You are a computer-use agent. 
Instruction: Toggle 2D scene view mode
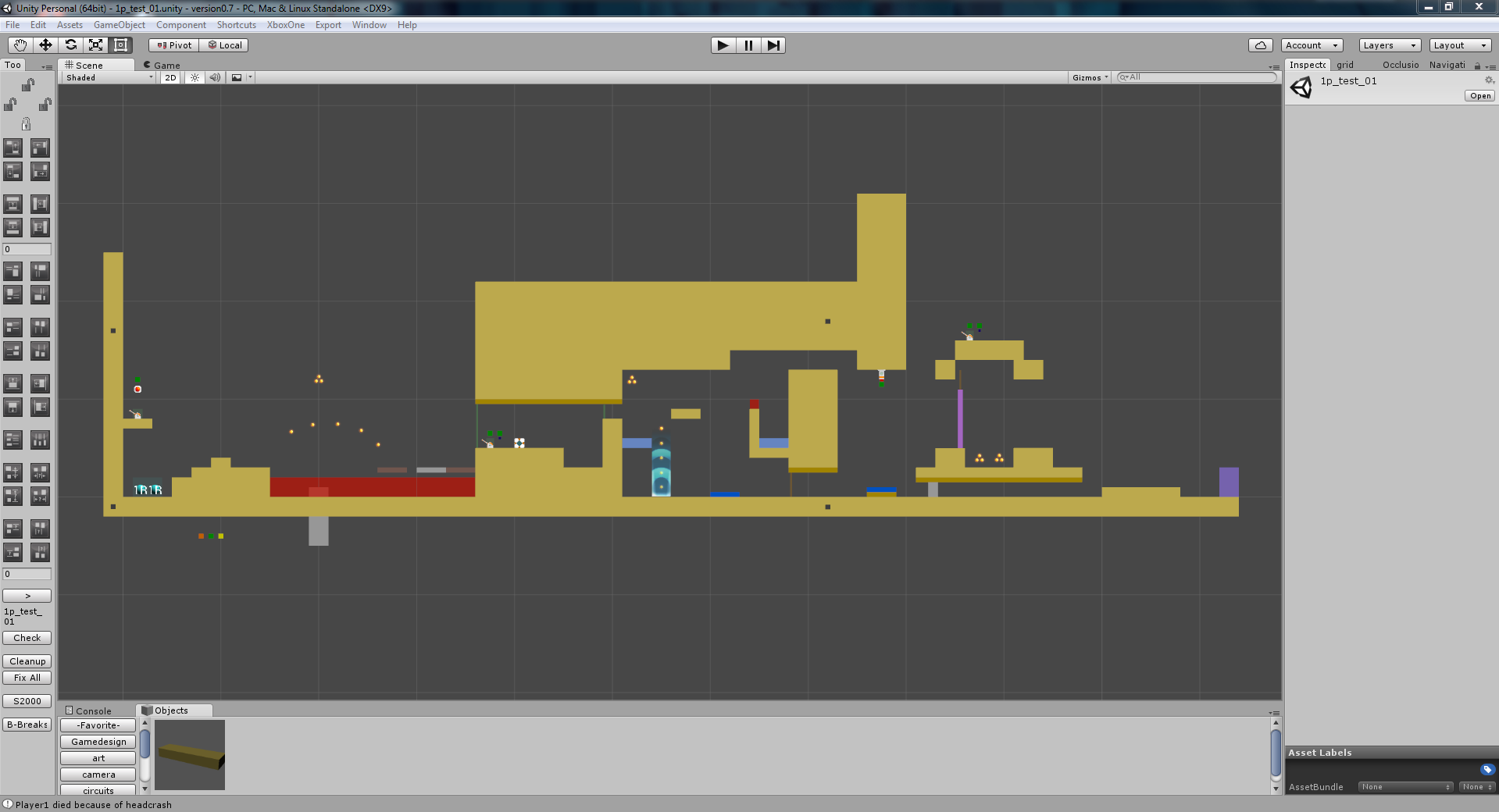point(170,77)
